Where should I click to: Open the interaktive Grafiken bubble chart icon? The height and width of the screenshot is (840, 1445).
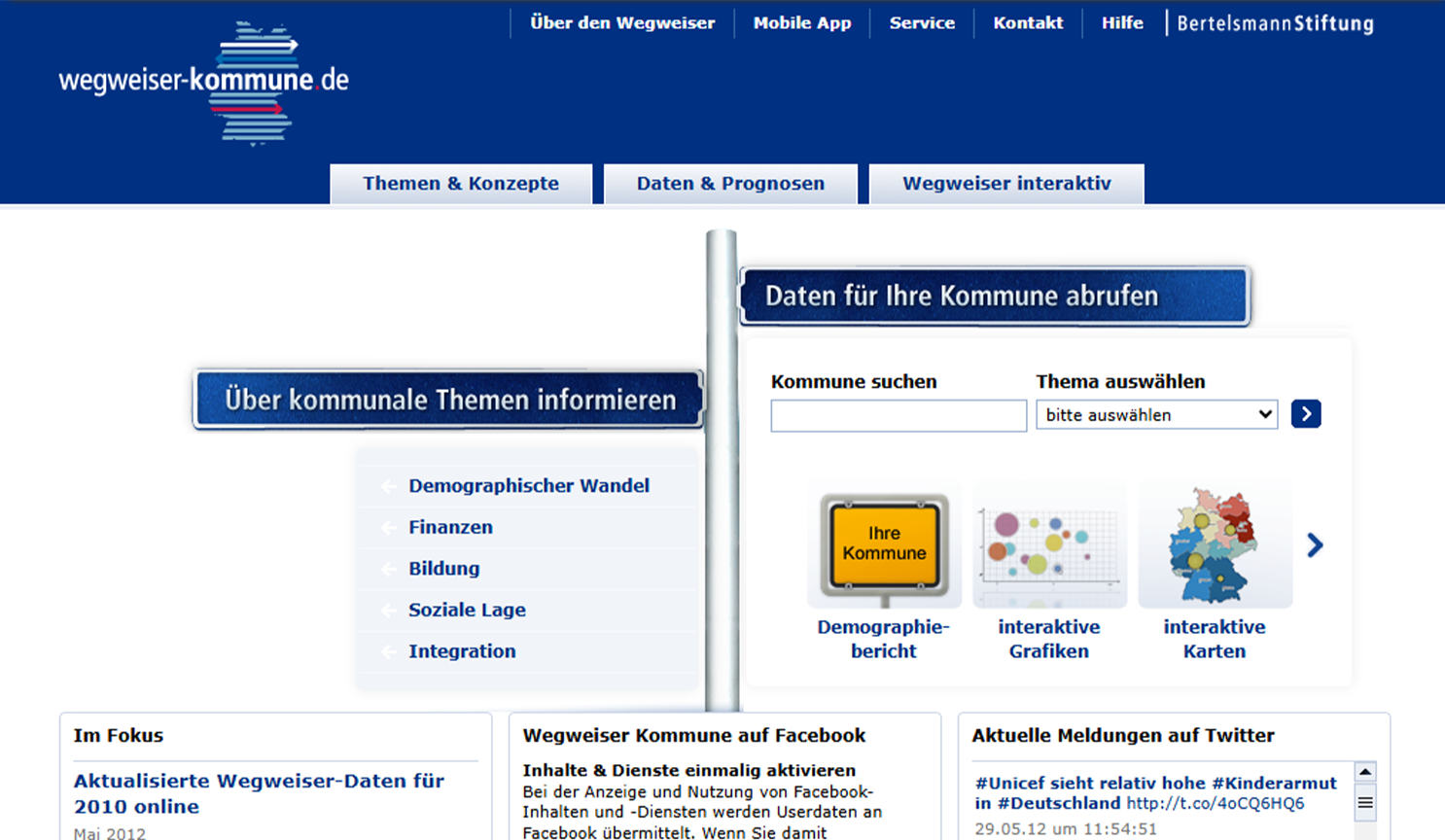pyautogui.click(x=1049, y=544)
